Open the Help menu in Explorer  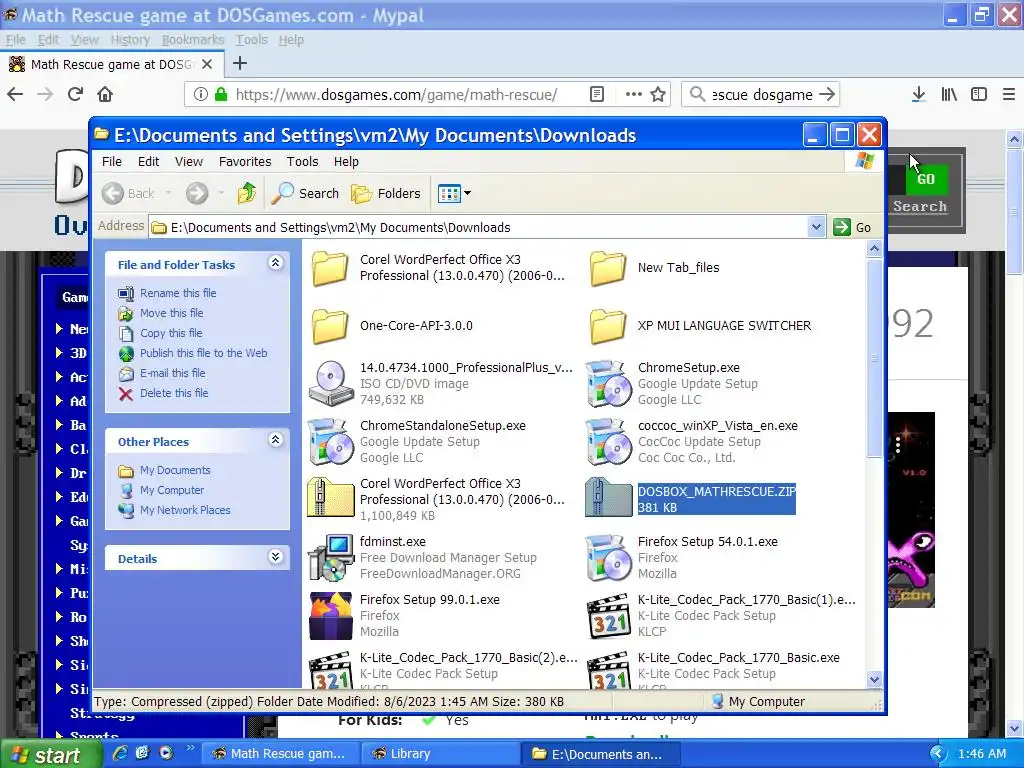click(x=346, y=161)
